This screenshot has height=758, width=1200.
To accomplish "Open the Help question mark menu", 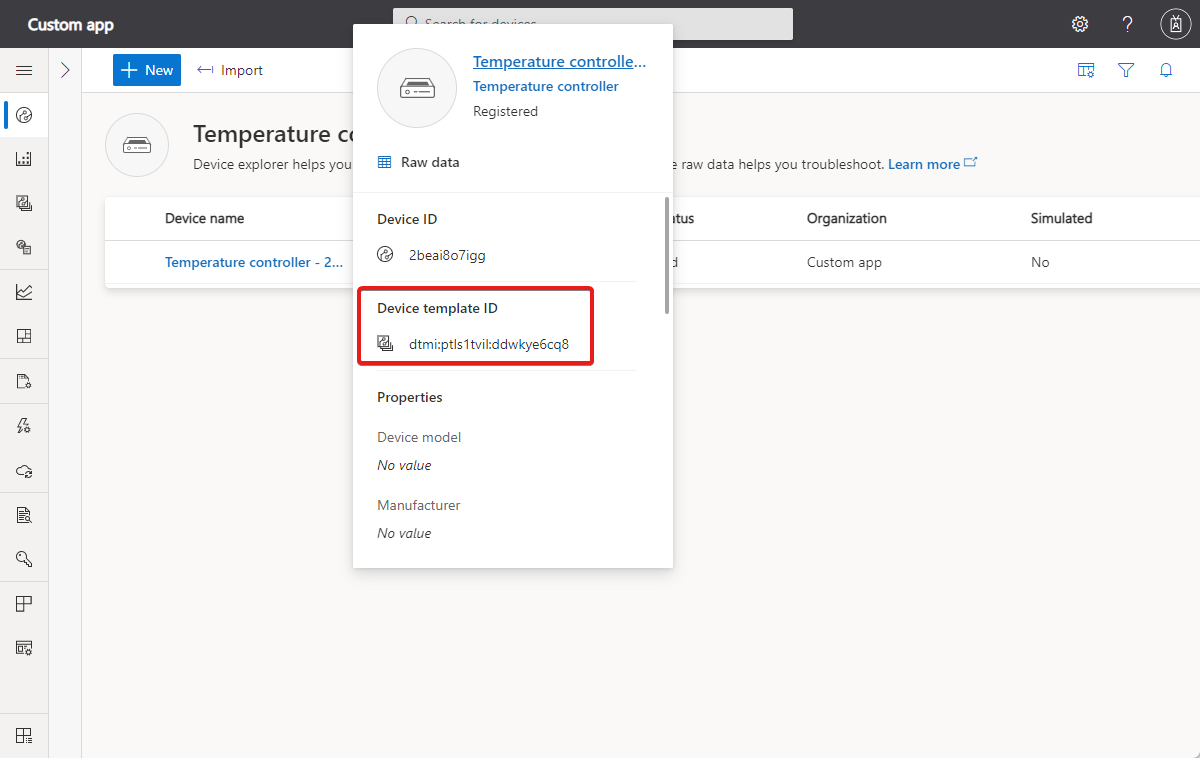I will point(1127,24).
